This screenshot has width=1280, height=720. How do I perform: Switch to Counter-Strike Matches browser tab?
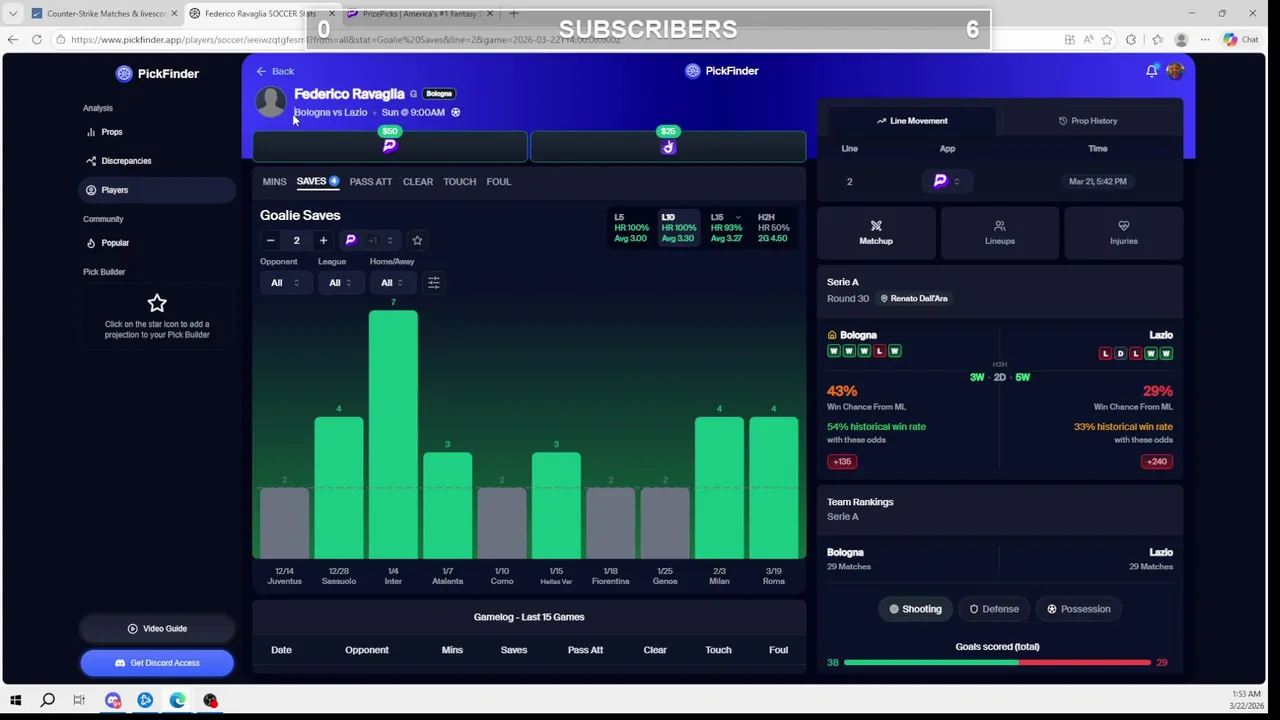[103, 13]
